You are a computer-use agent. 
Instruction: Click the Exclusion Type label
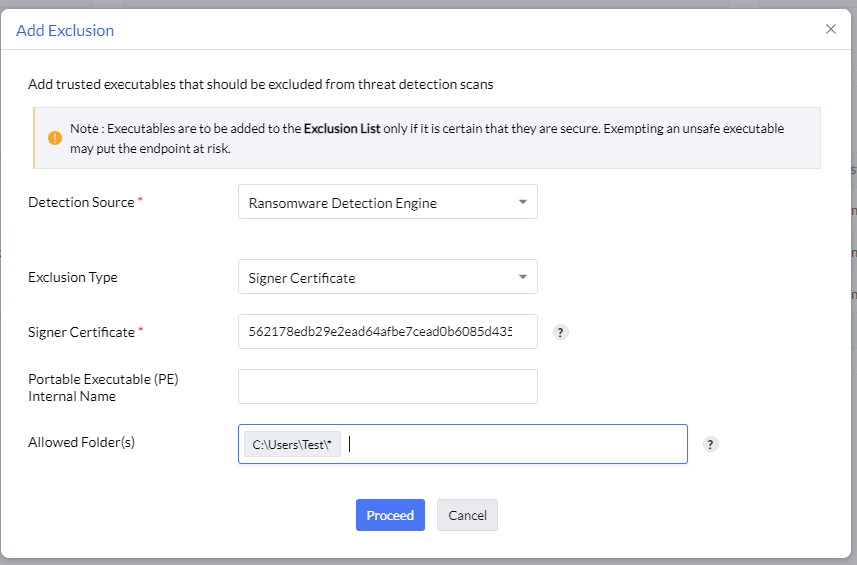73,278
